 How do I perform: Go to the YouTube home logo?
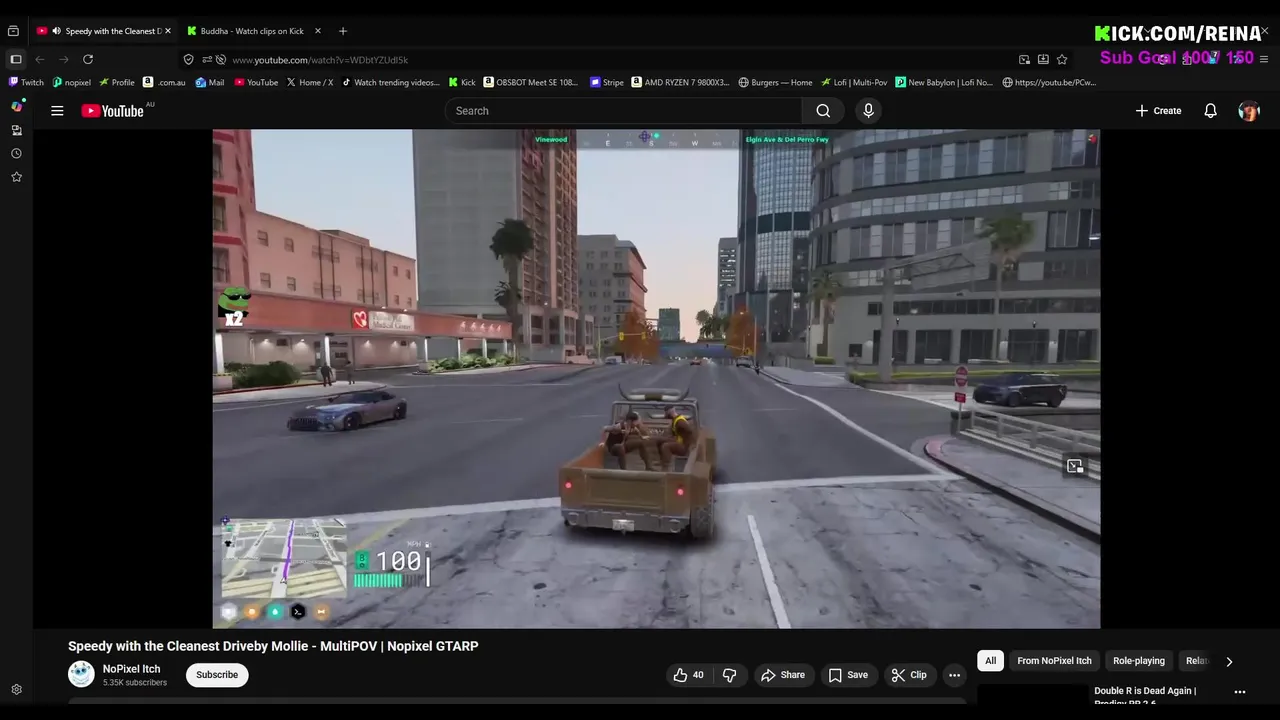[113, 111]
